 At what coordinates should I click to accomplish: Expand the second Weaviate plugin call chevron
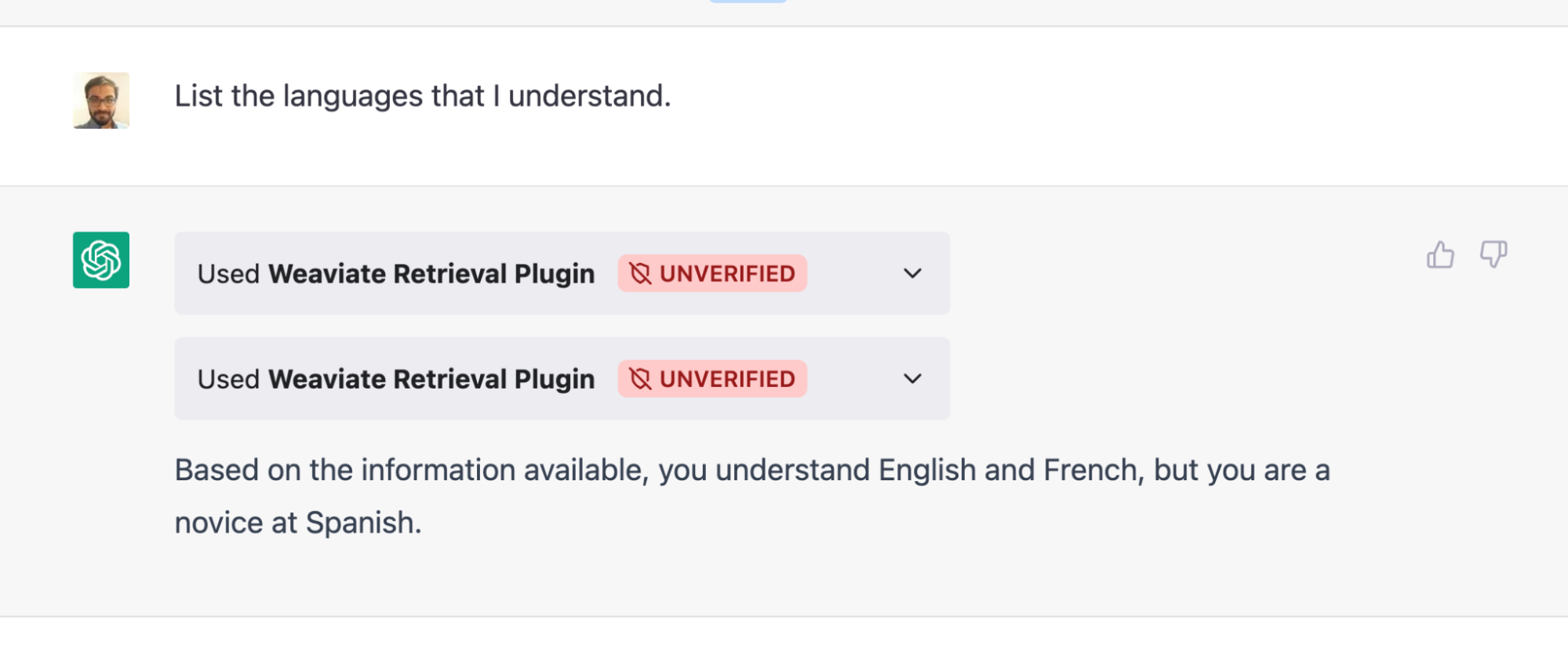pos(912,378)
